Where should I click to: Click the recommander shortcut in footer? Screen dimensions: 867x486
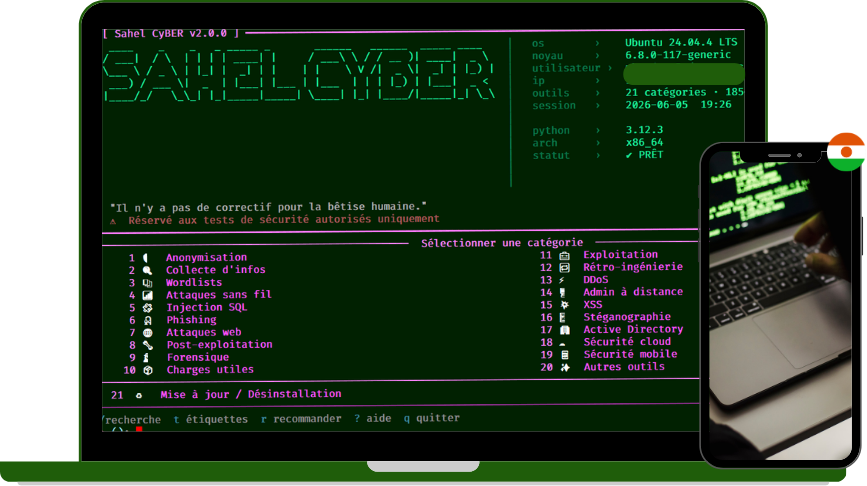tap(301, 419)
